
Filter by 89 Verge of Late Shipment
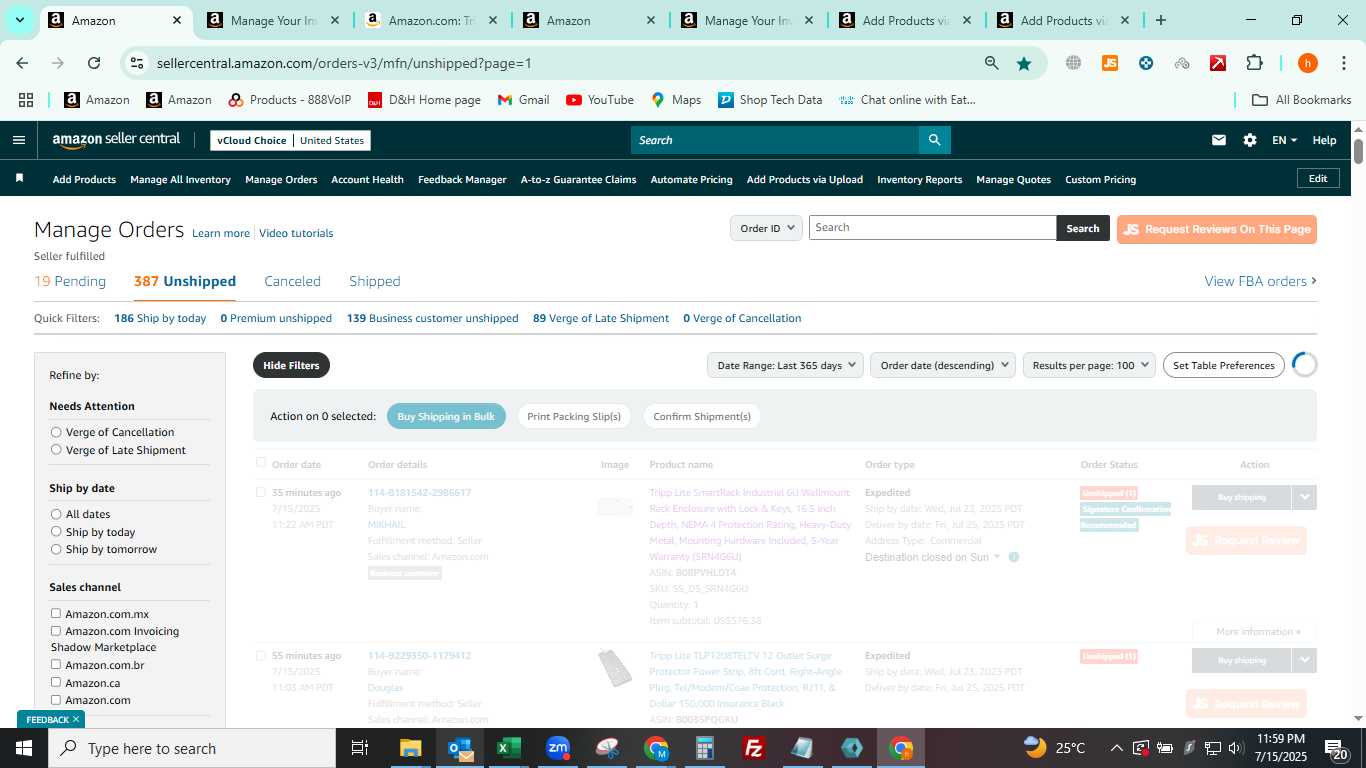click(x=601, y=318)
